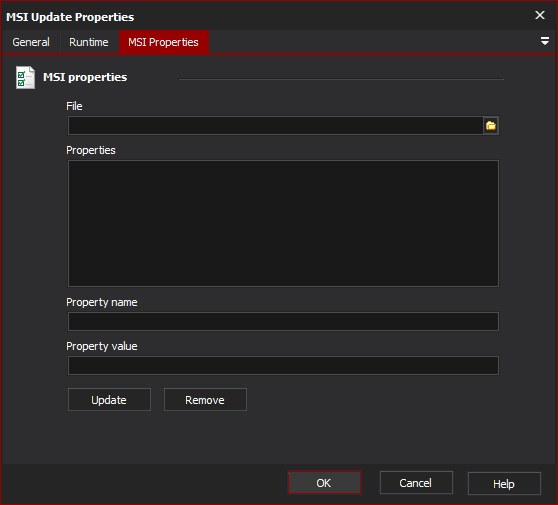
Task: Click the Remove button
Action: point(205,400)
